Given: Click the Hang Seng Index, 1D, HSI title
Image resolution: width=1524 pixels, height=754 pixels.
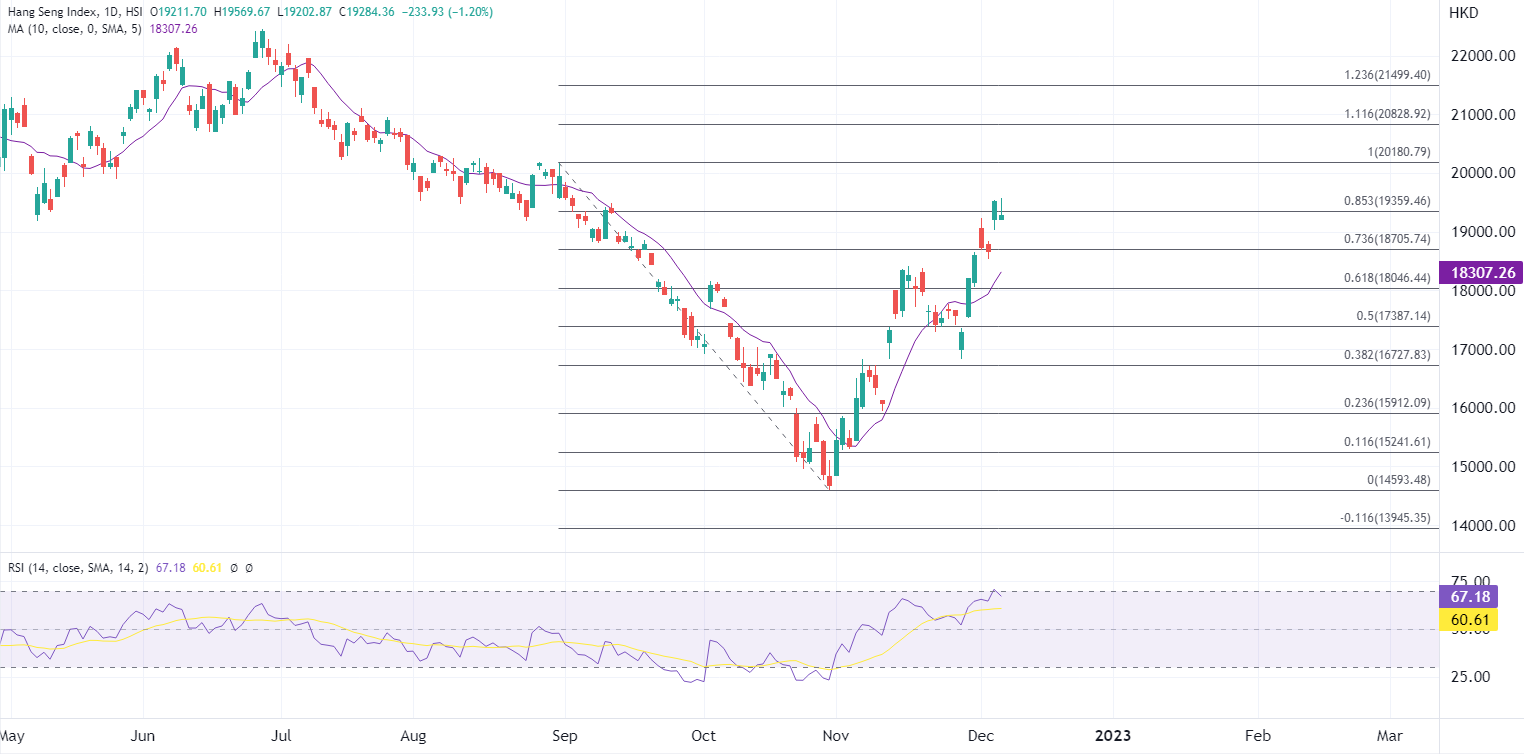Looking at the screenshot, I should [73, 12].
